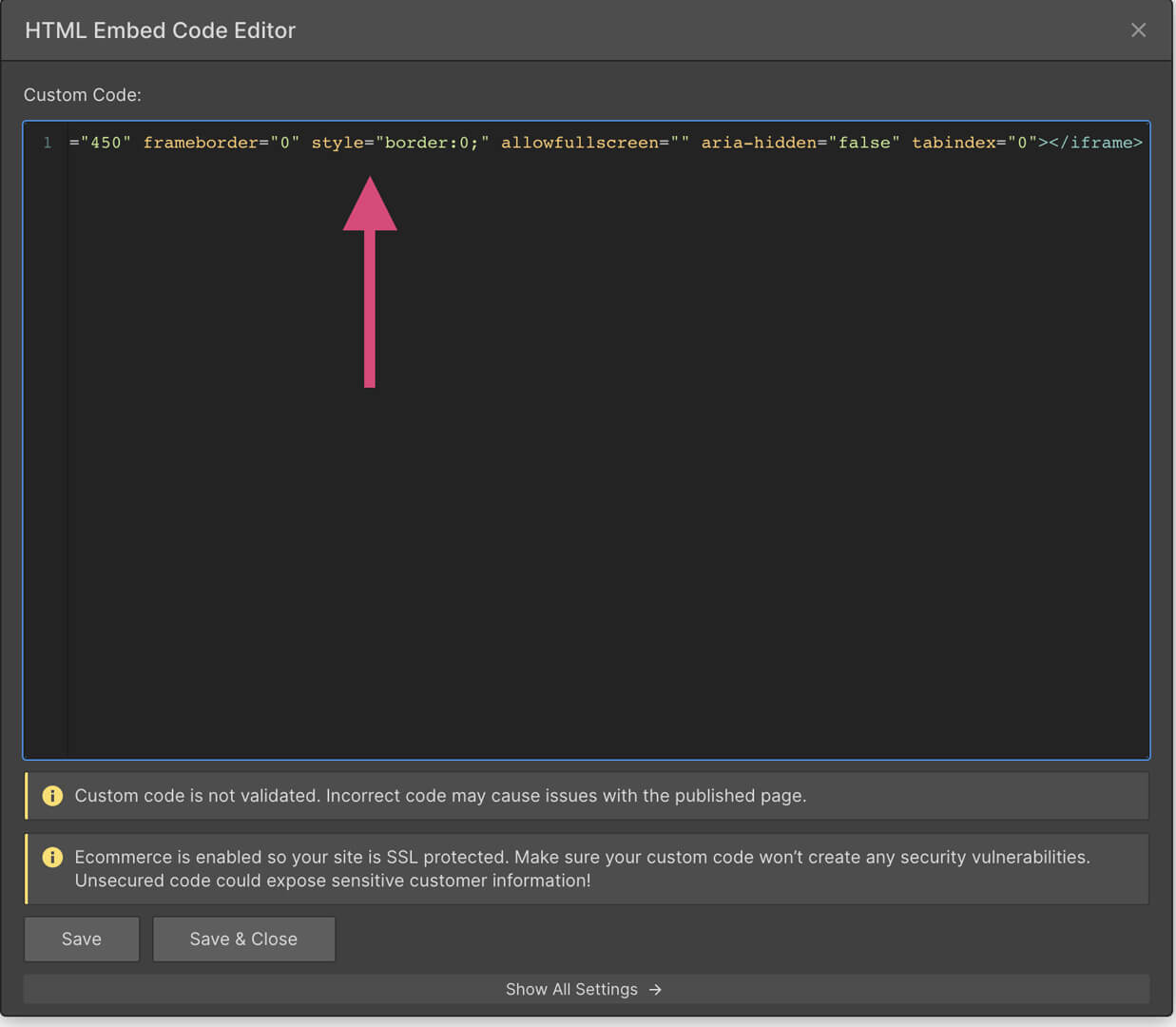Viewport: 1176px width, 1027px height.
Task: Click the X to close the editor dialog
Action: (x=1138, y=29)
